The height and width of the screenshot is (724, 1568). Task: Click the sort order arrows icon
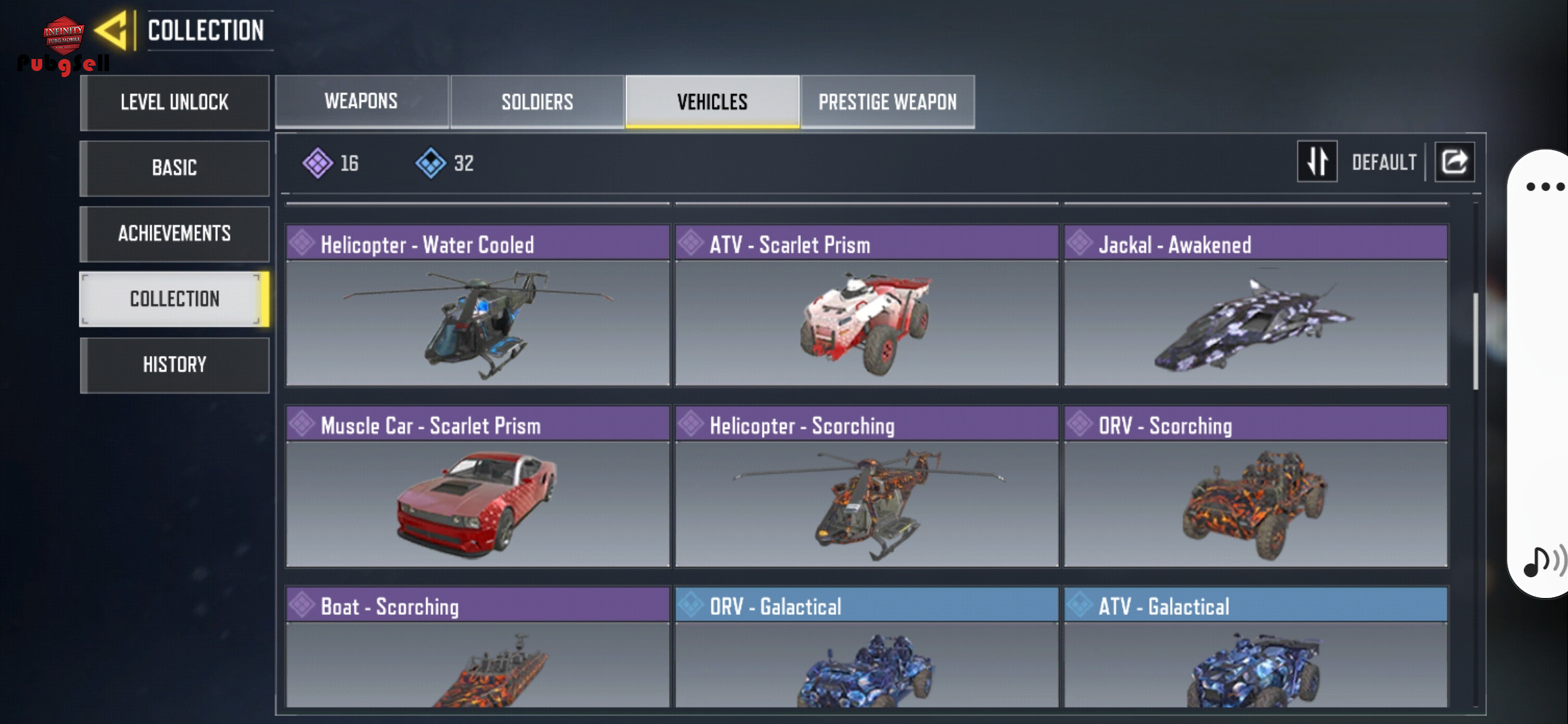(x=1317, y=162)
